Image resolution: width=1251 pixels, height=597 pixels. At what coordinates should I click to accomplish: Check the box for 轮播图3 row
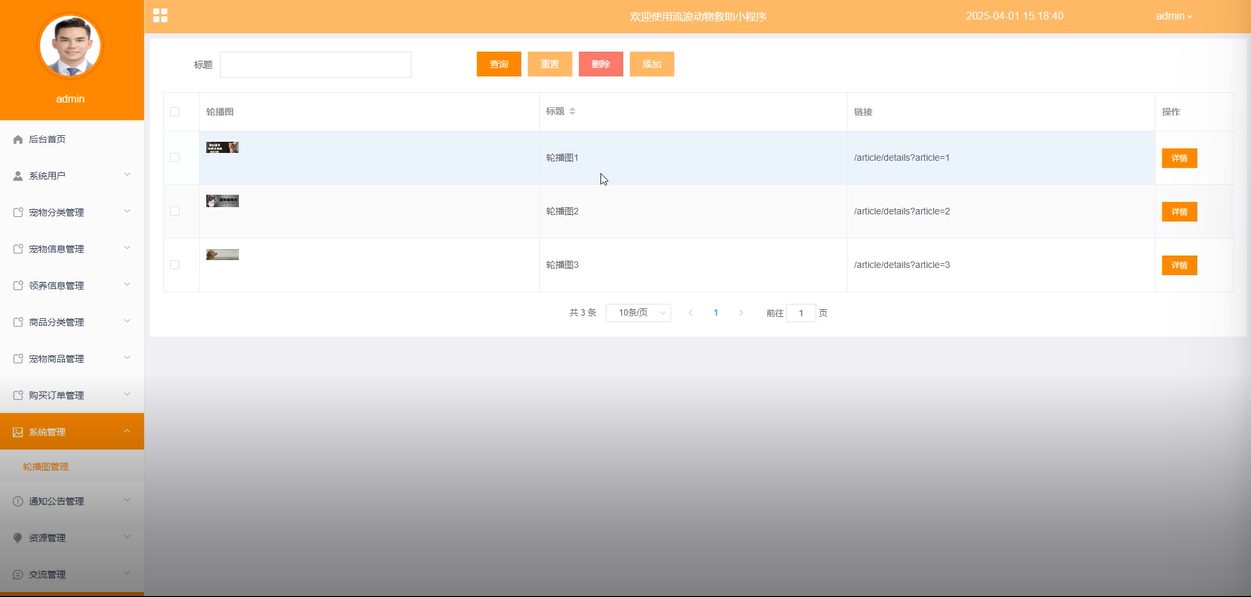click(x=175, y=265)
